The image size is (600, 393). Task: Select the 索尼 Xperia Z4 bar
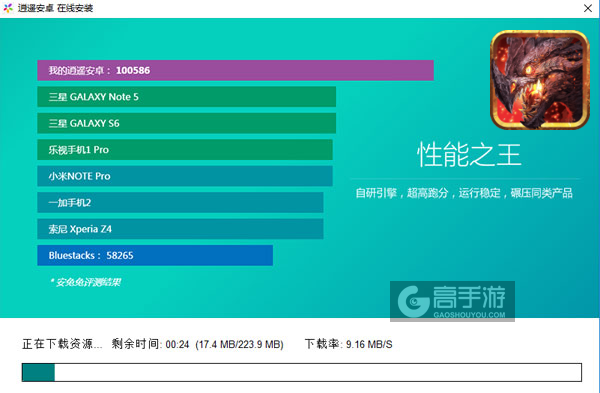pyautogui.click(x=180, y=229)
